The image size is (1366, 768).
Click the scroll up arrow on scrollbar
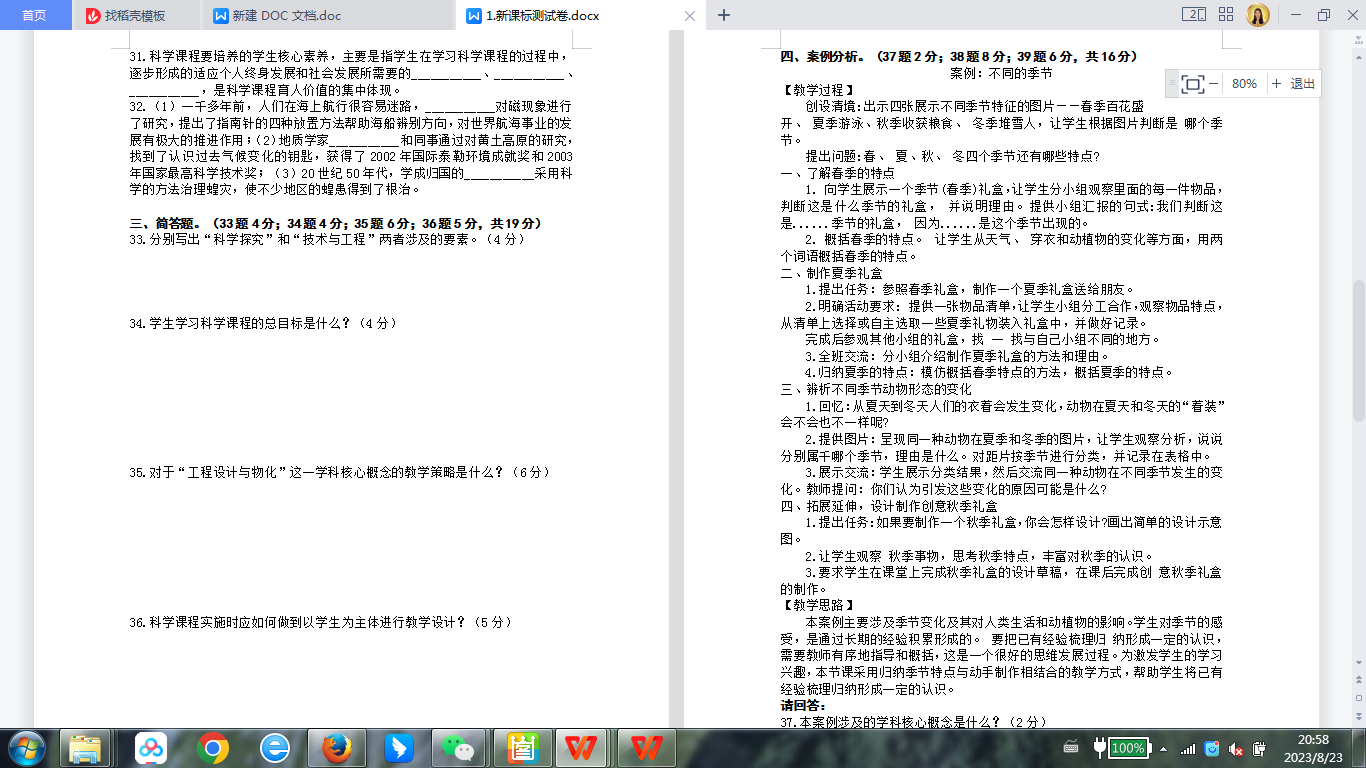point(1358,38)
